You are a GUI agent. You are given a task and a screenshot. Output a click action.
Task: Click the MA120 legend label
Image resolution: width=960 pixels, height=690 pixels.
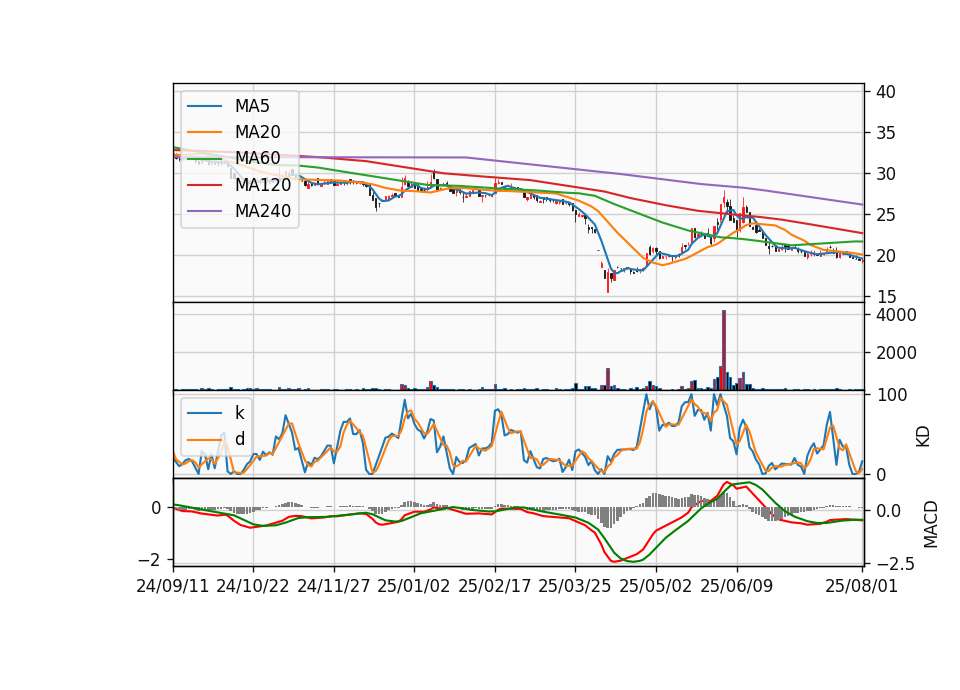263,184
